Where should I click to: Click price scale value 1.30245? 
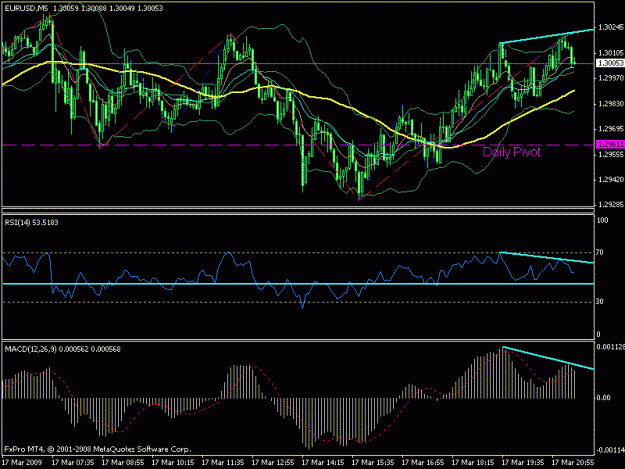click(x=611, y=27)
